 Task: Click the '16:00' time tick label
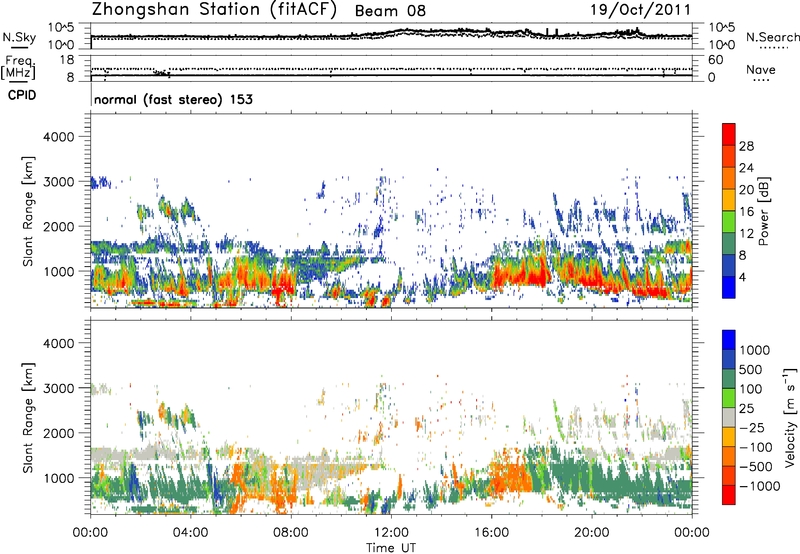pos(491,533)
